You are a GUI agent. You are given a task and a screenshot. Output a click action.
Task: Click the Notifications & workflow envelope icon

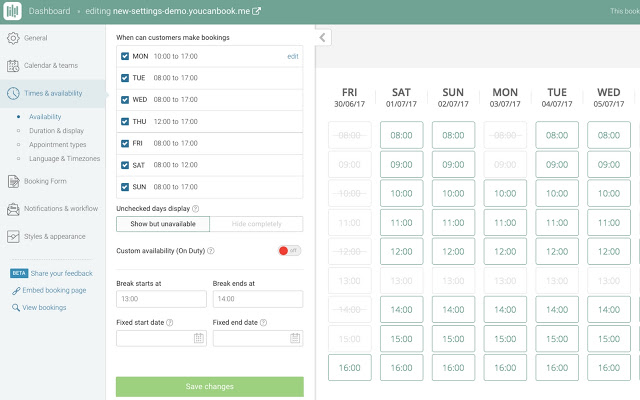(13, 209)
